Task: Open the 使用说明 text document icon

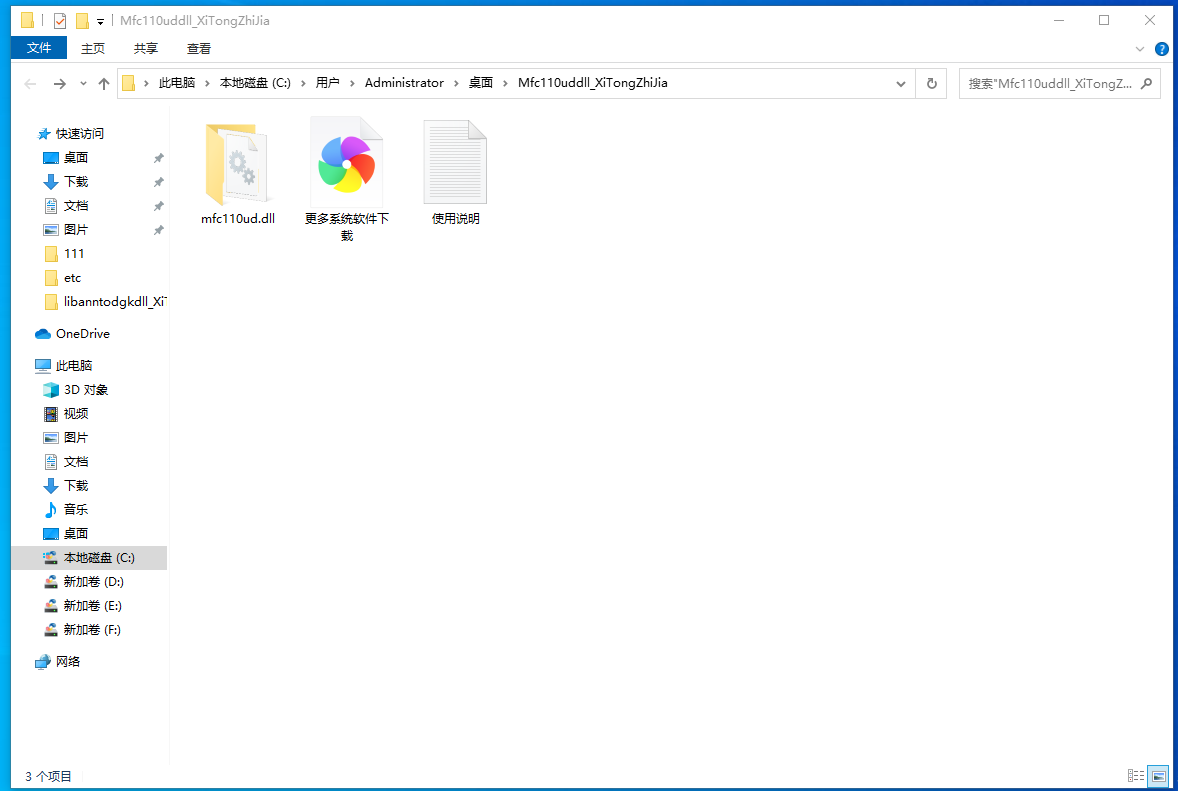Action: tap(455, 162)
